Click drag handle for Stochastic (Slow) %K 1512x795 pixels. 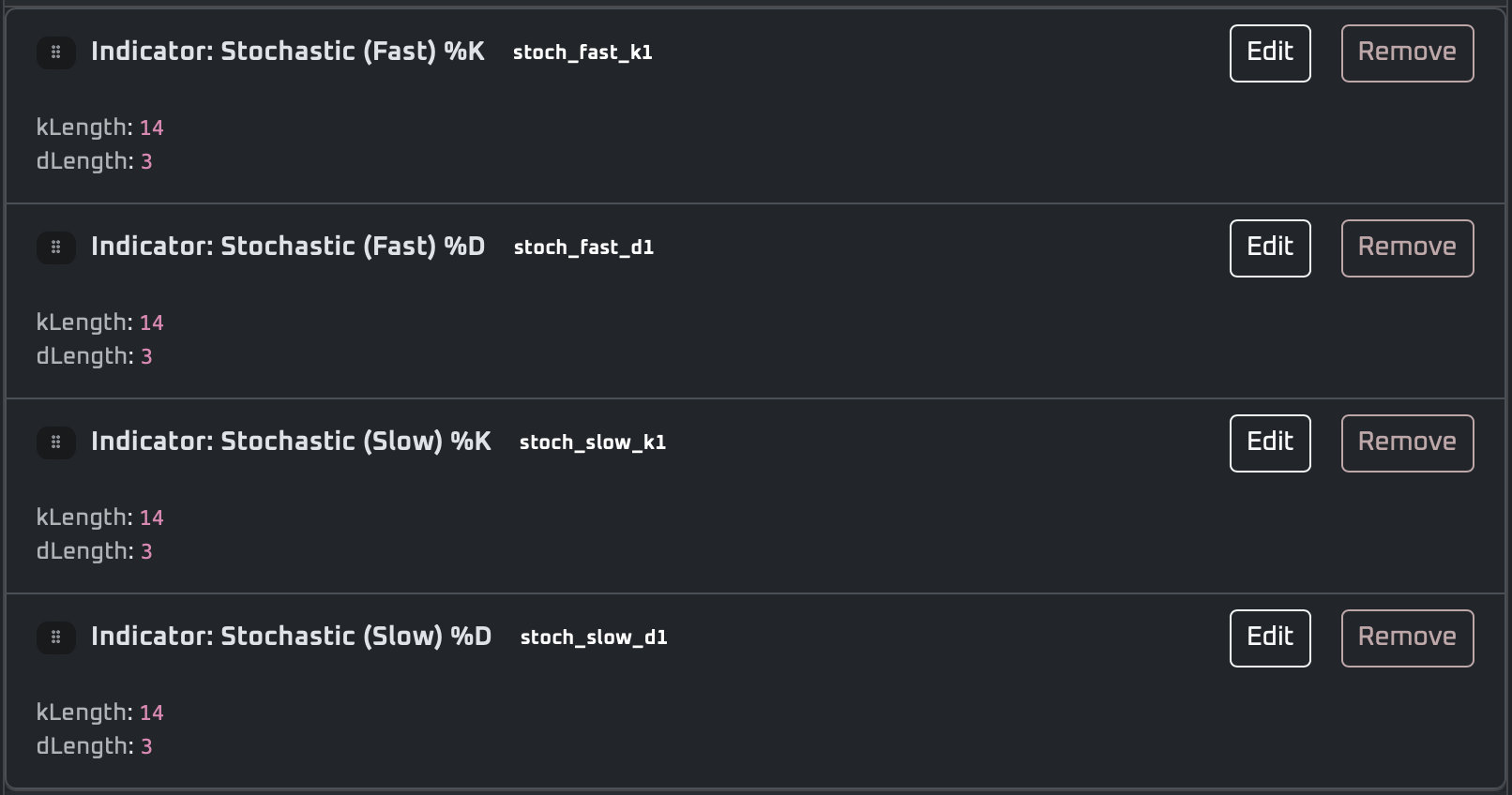click(x=56, y=442)
